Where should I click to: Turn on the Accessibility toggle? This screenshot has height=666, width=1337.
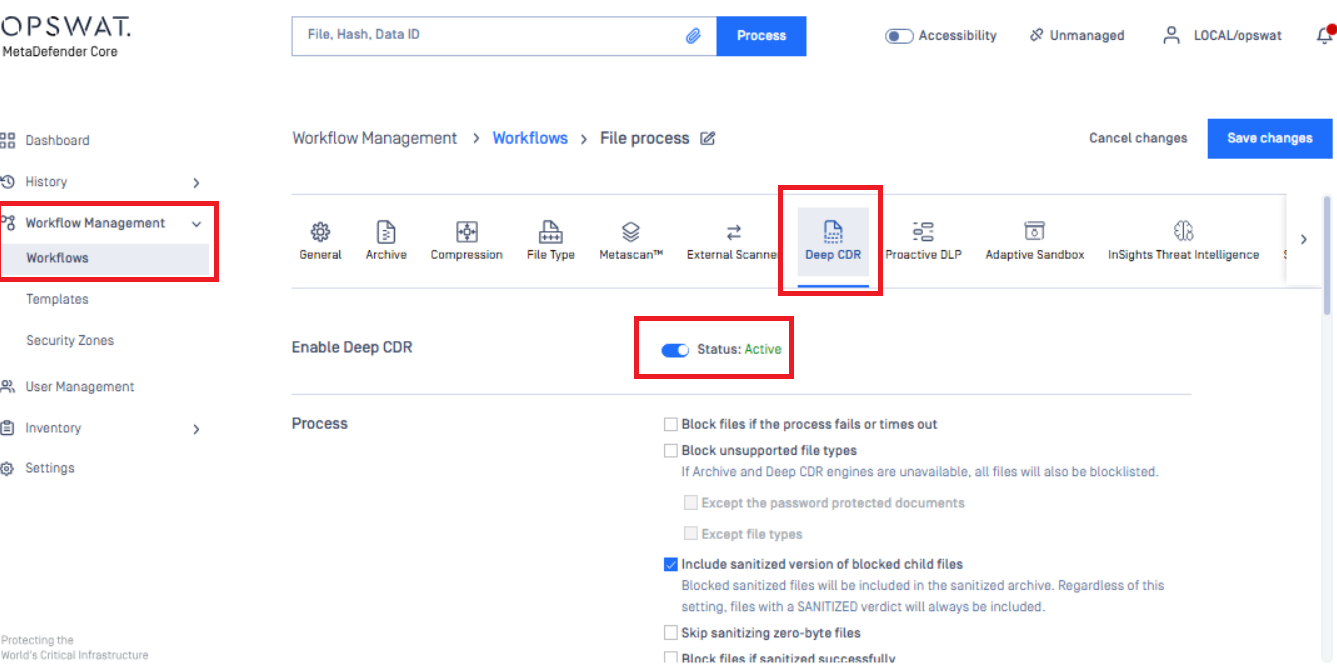(899, 36)
